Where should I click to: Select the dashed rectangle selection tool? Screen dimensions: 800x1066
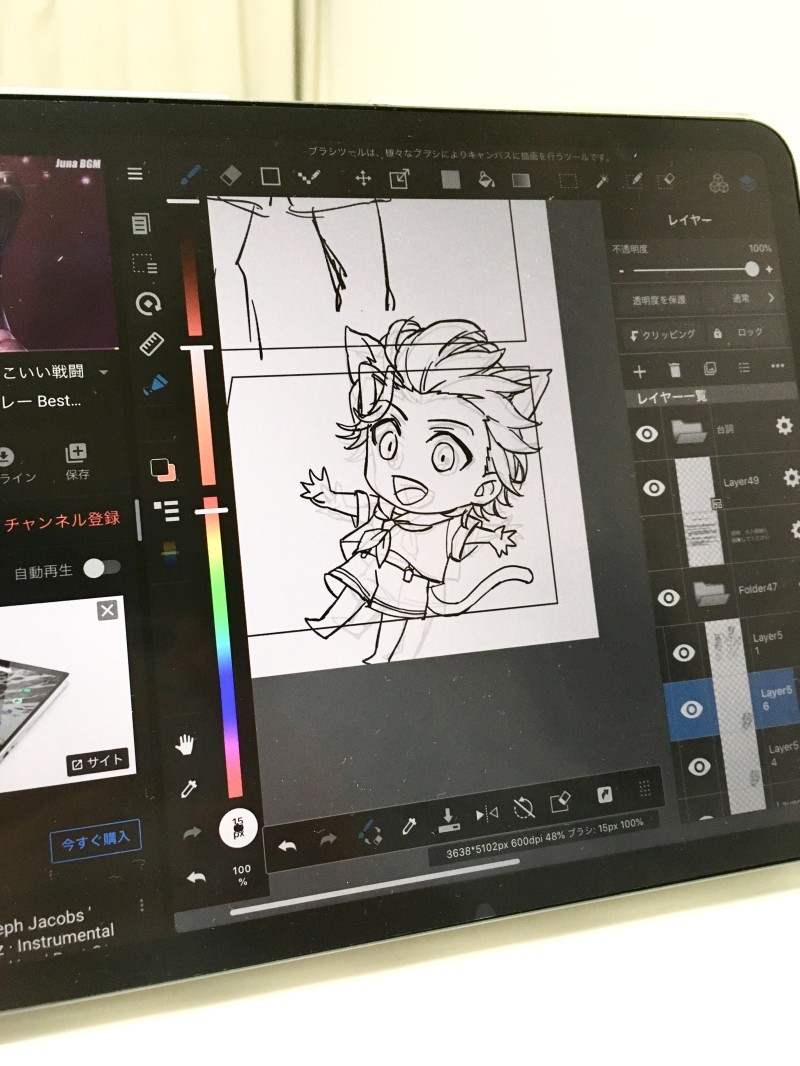pyautogui.click(x=568, y=181)
